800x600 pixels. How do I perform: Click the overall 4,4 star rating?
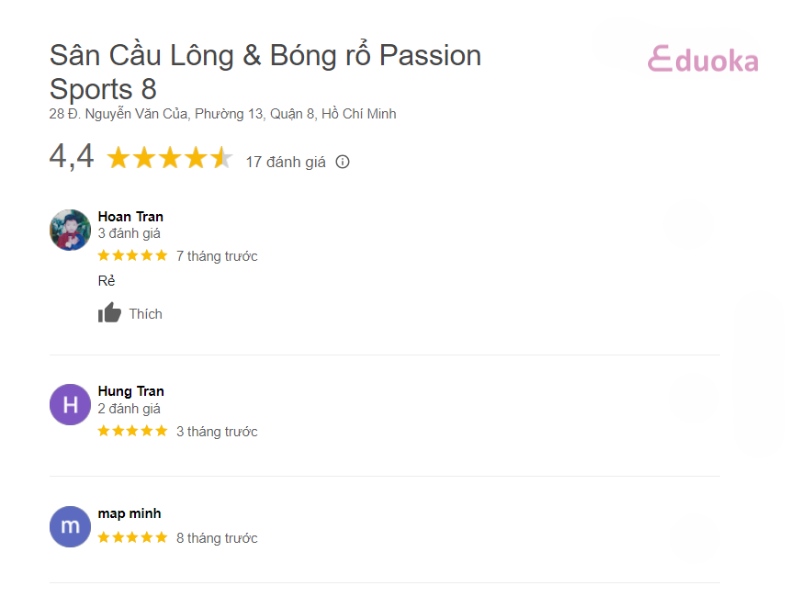(170, 158)
